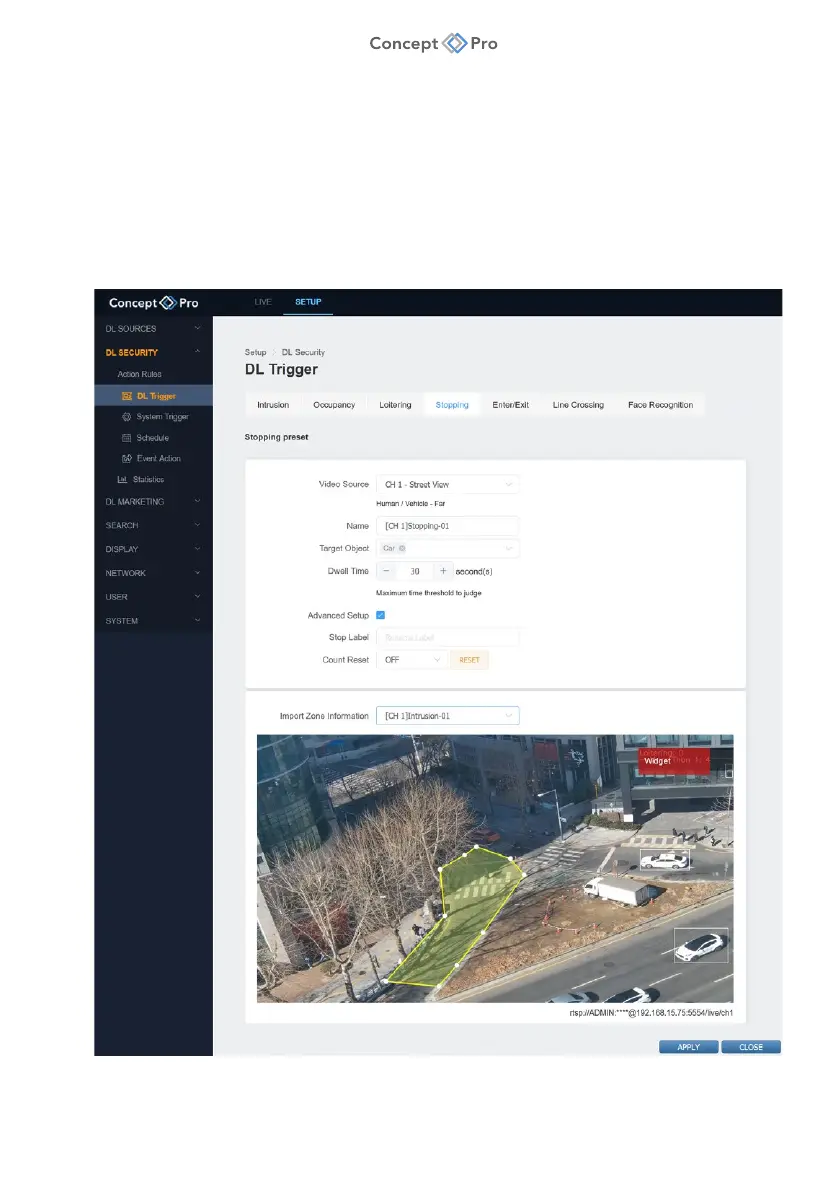Click the CLOSE button

tap(751, 1047)
